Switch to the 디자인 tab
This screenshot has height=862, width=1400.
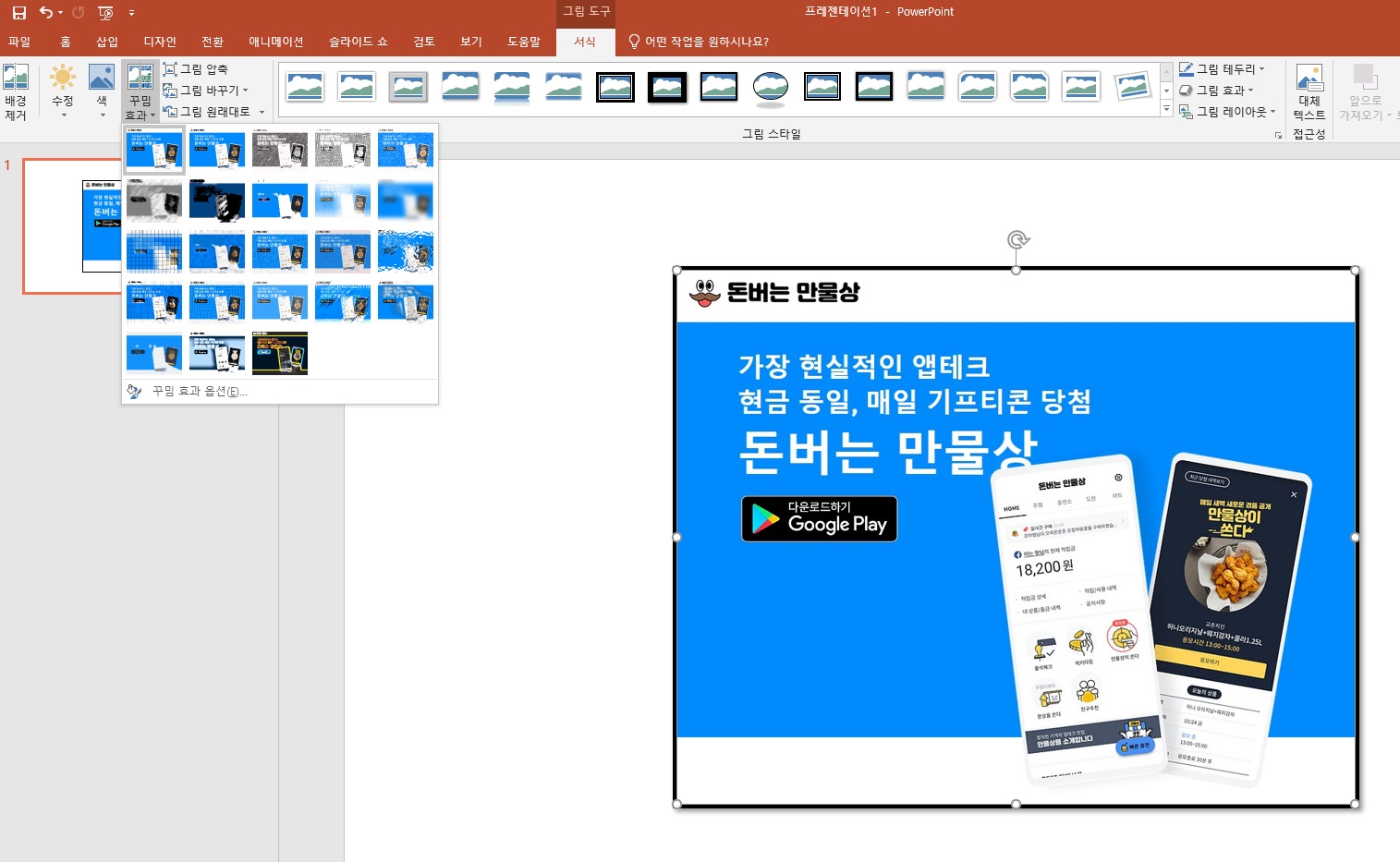pos(160,42)
